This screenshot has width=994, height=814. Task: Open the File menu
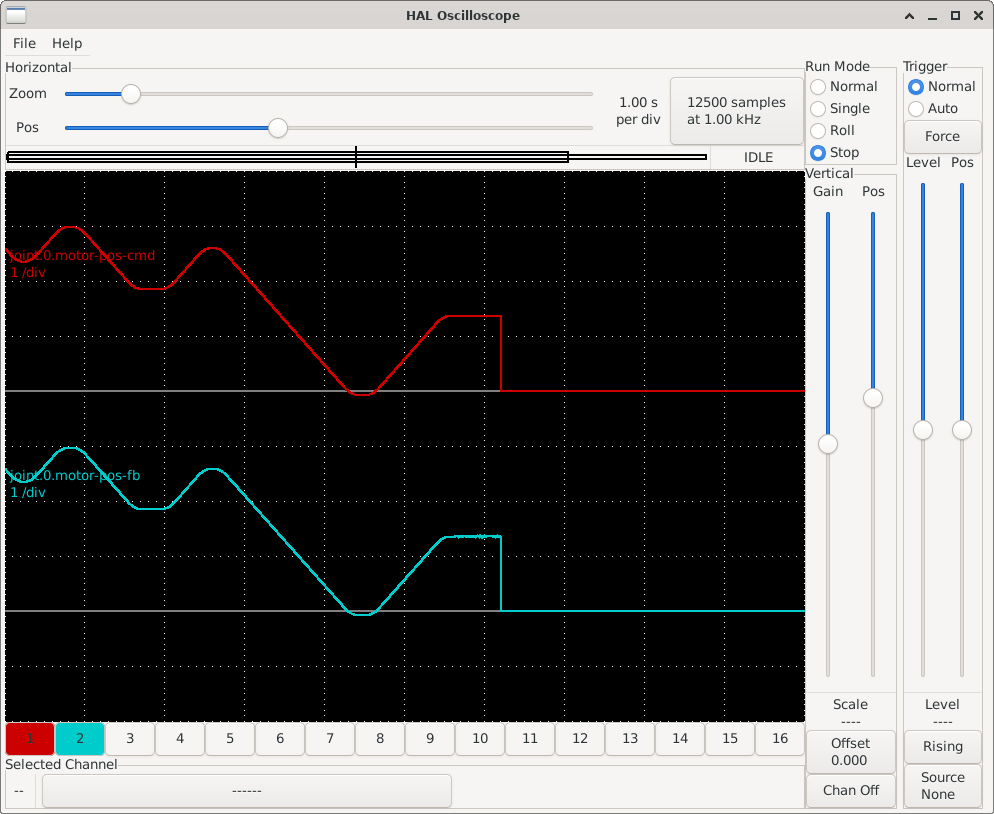pos(23,43)
